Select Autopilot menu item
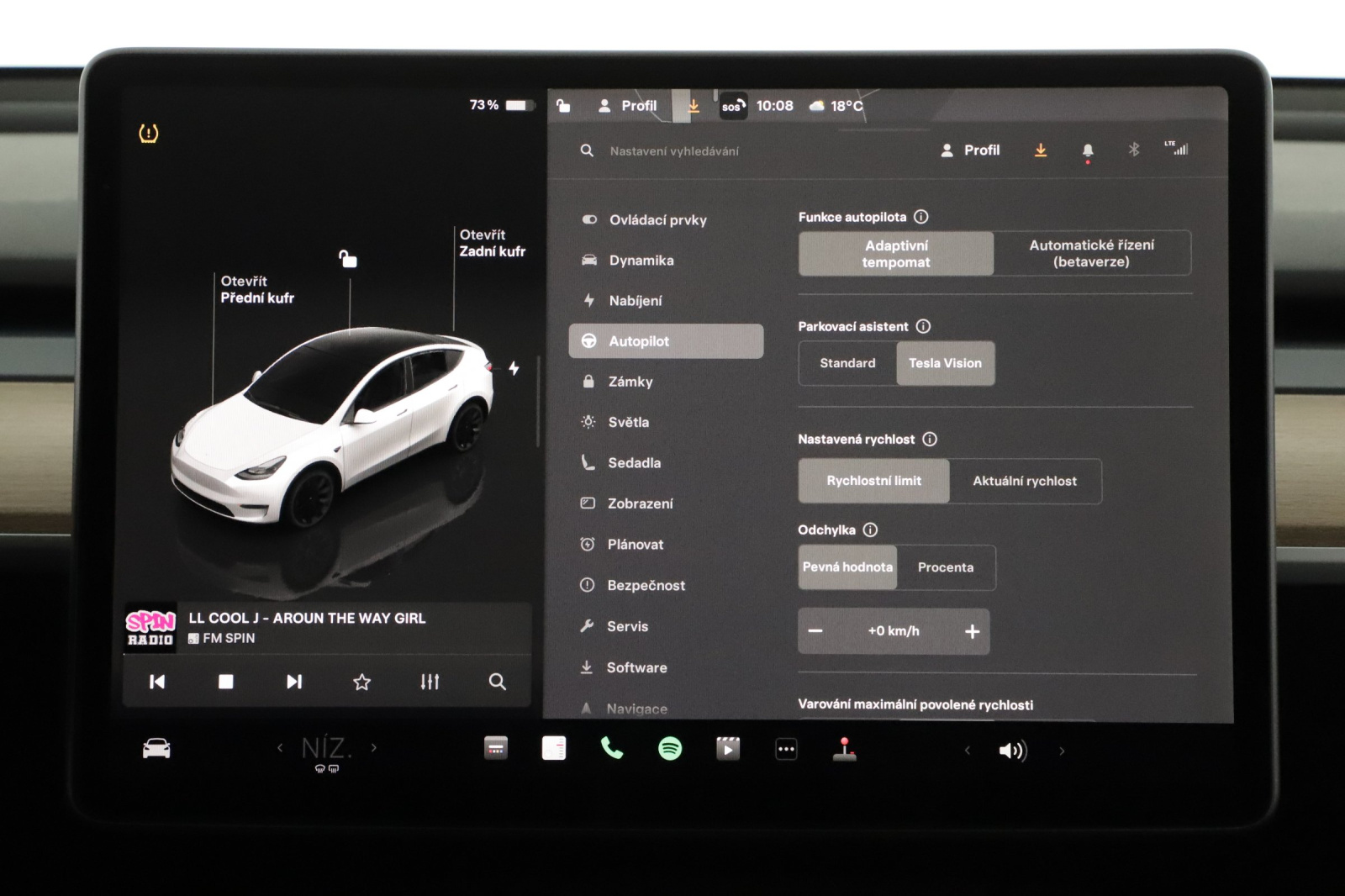Viewport: 1345px width, 896px height. click(x=666, y=341)
